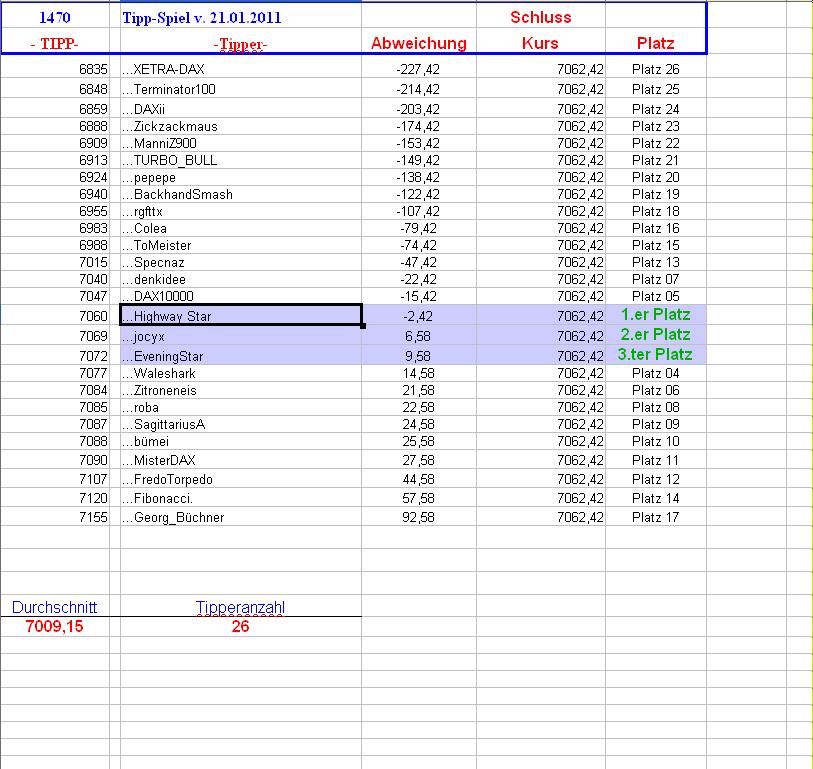The image size is (813, 769).
Task: Select the XETRA-DAX tipper cell
Action: coord(241,69)
